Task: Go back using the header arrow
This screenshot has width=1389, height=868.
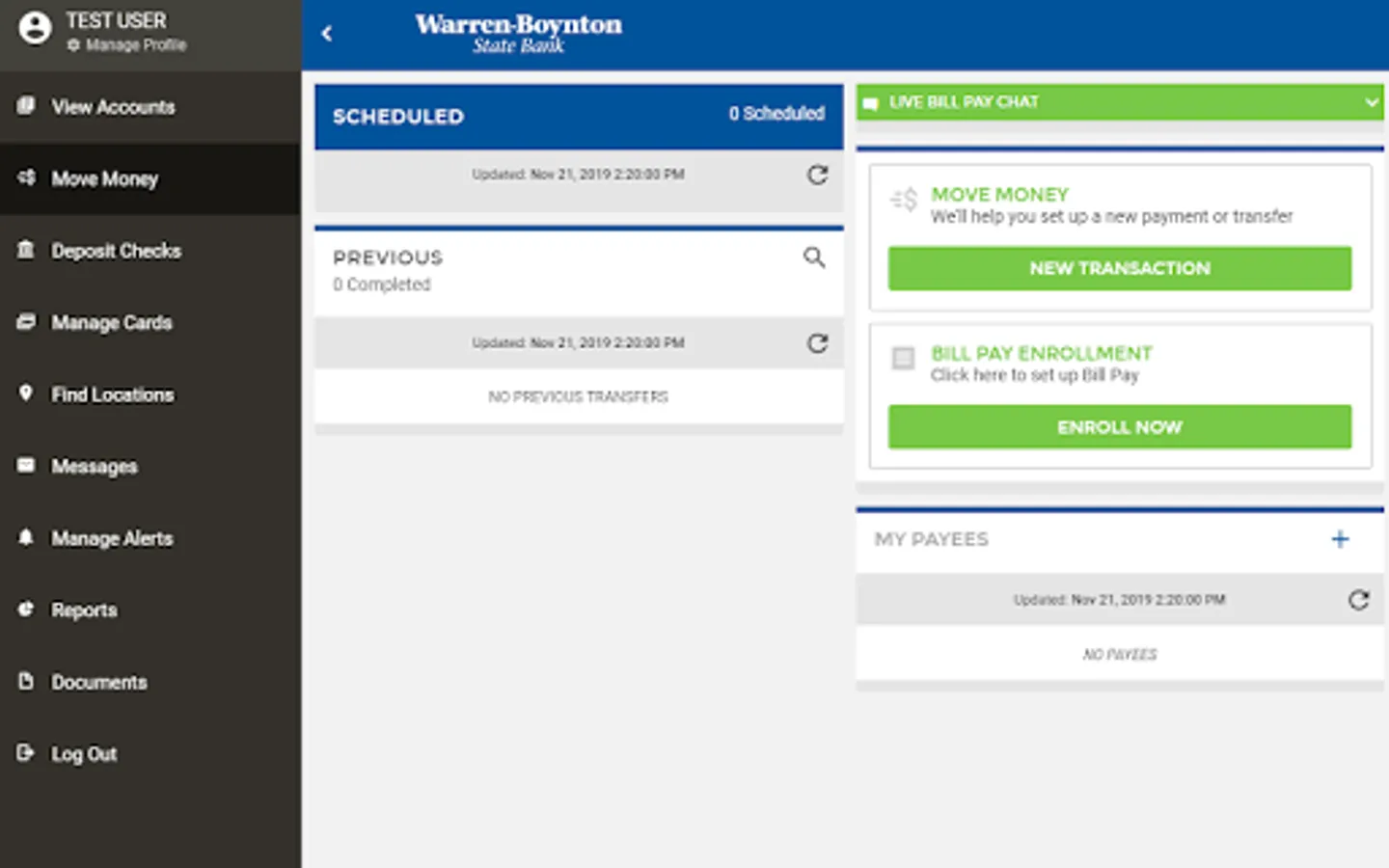Action: click(x=327, y=34)
